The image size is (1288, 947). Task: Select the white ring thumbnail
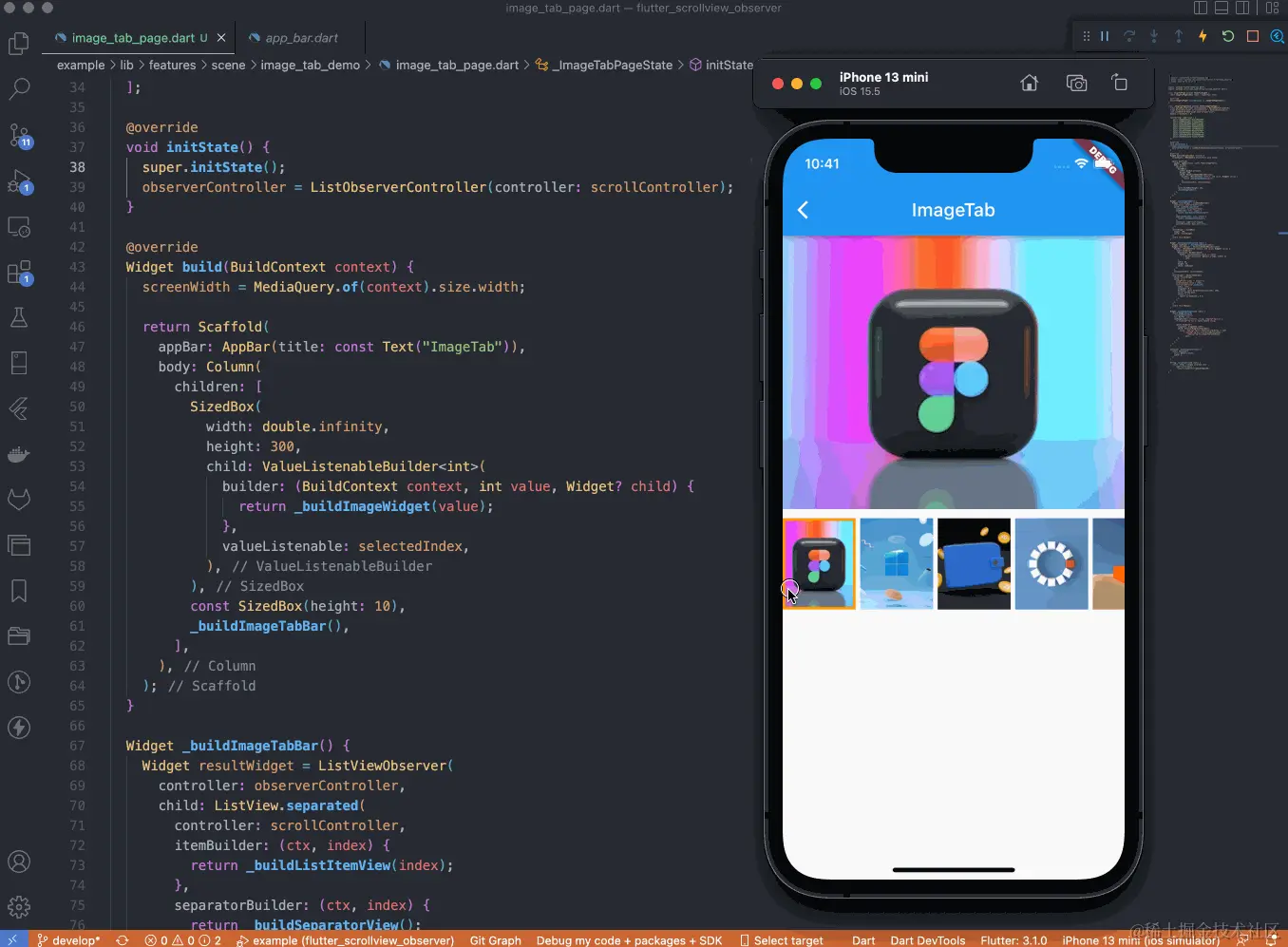point(1051,563)
